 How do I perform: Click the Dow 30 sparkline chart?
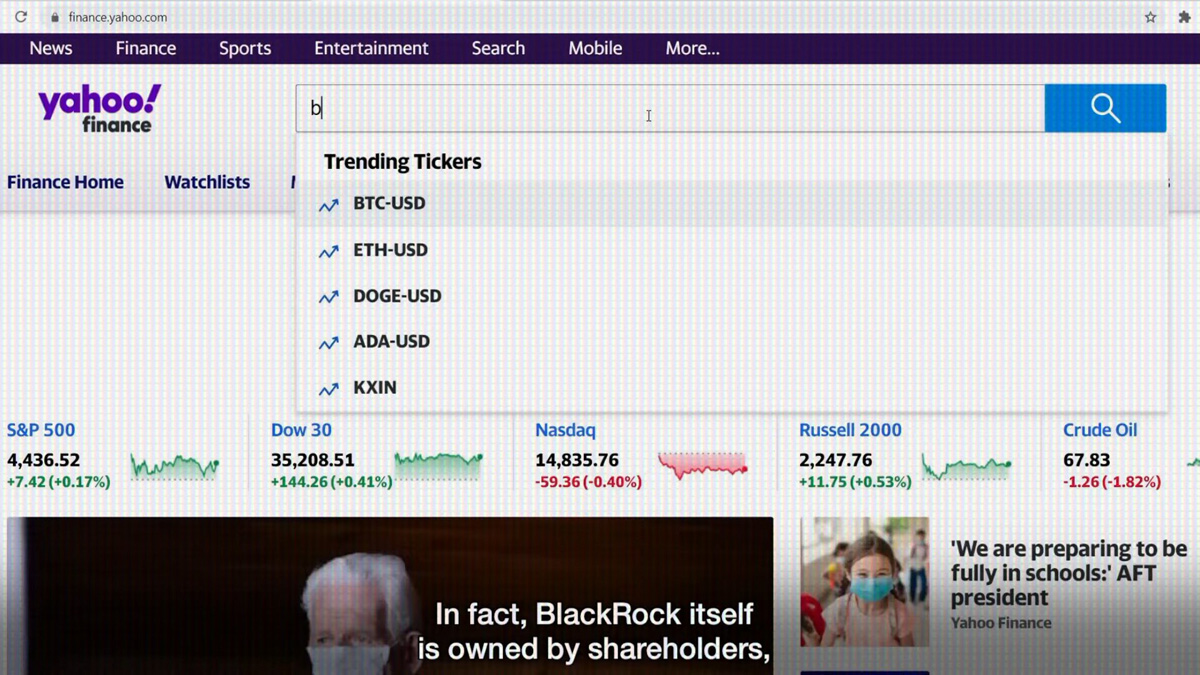tap(438, 465)
